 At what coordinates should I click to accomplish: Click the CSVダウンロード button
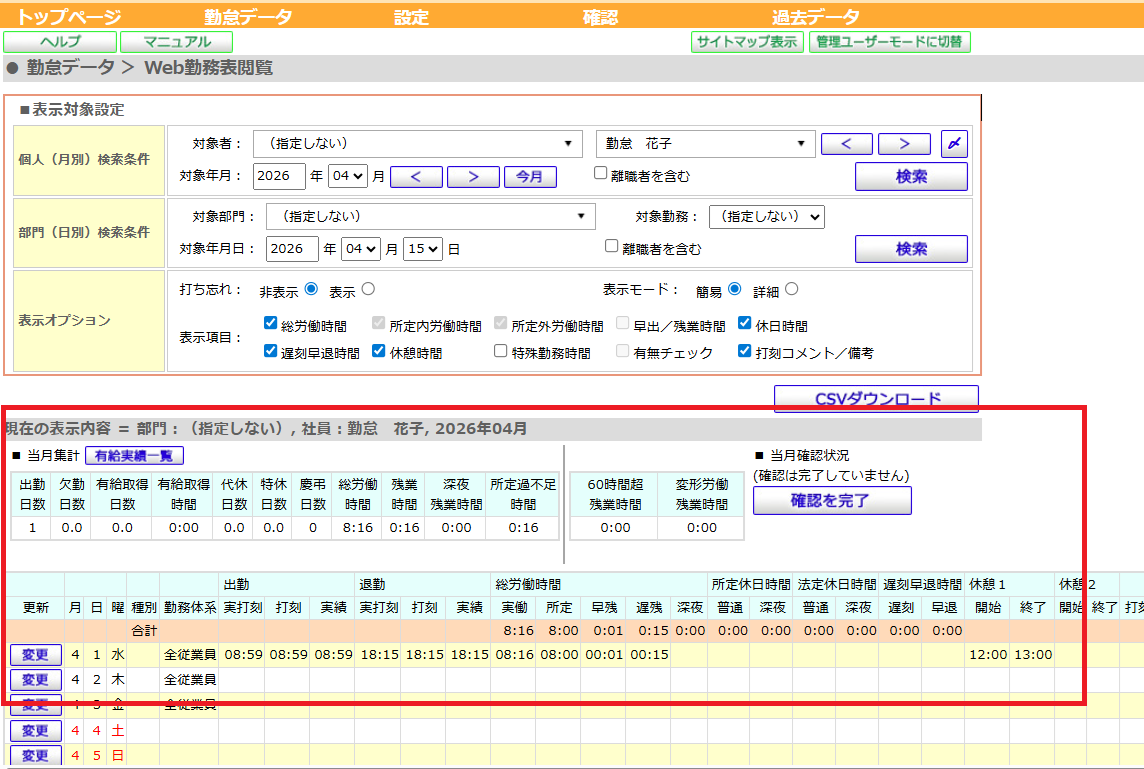(x=876, y=399)
